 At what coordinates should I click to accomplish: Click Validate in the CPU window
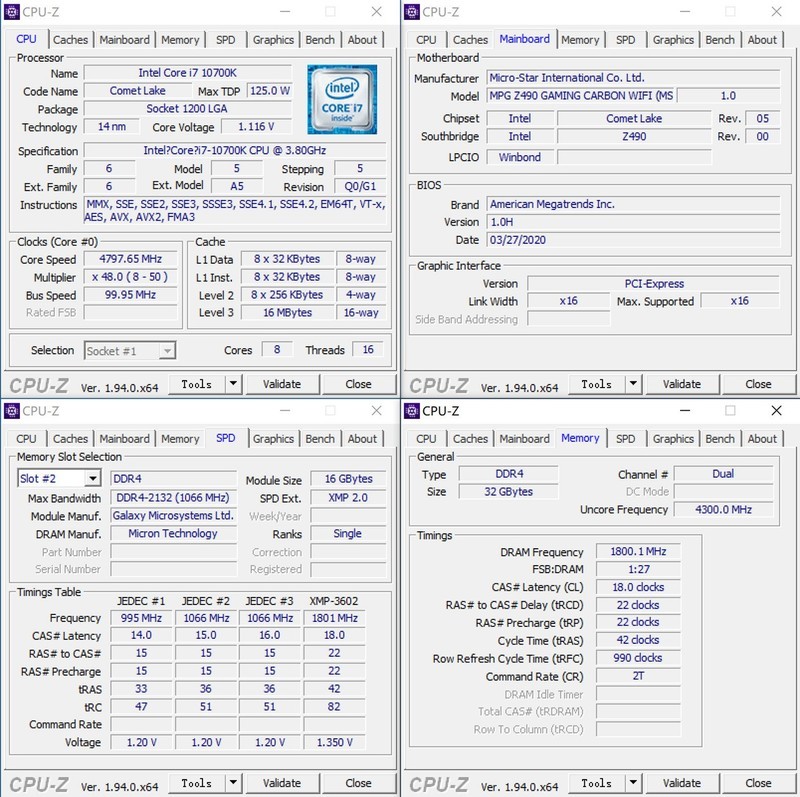pos(283,383)
